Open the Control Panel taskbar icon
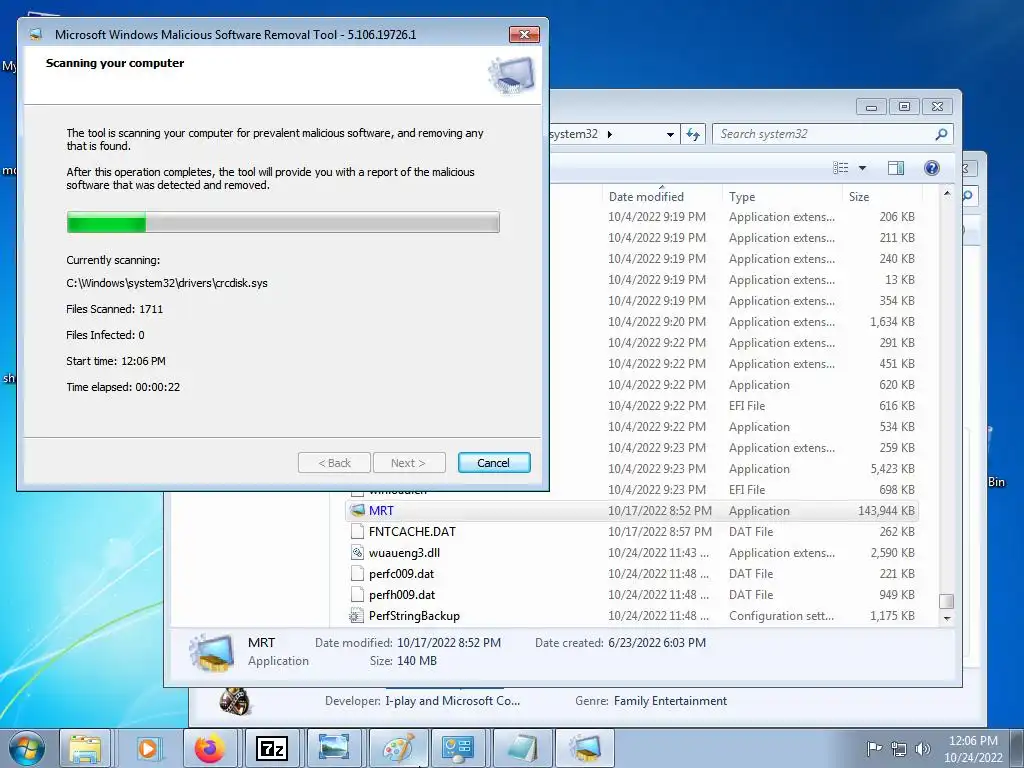Viewport: 1024px width, 768px height. coord(458,748)
